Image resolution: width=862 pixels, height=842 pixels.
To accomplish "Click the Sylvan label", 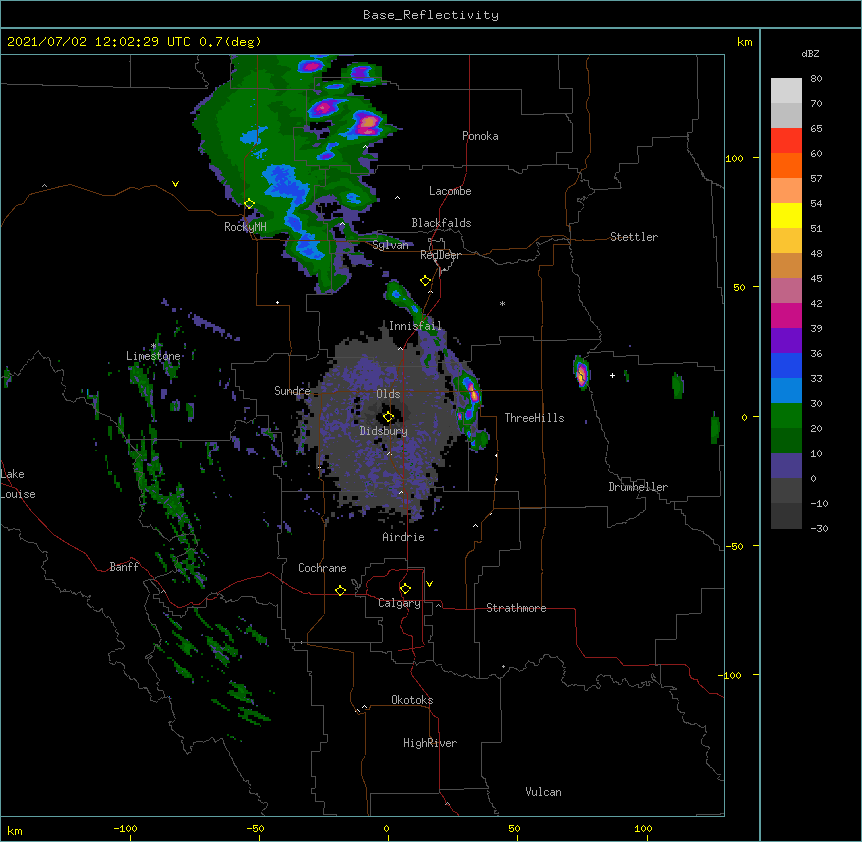I will [390, 245].
